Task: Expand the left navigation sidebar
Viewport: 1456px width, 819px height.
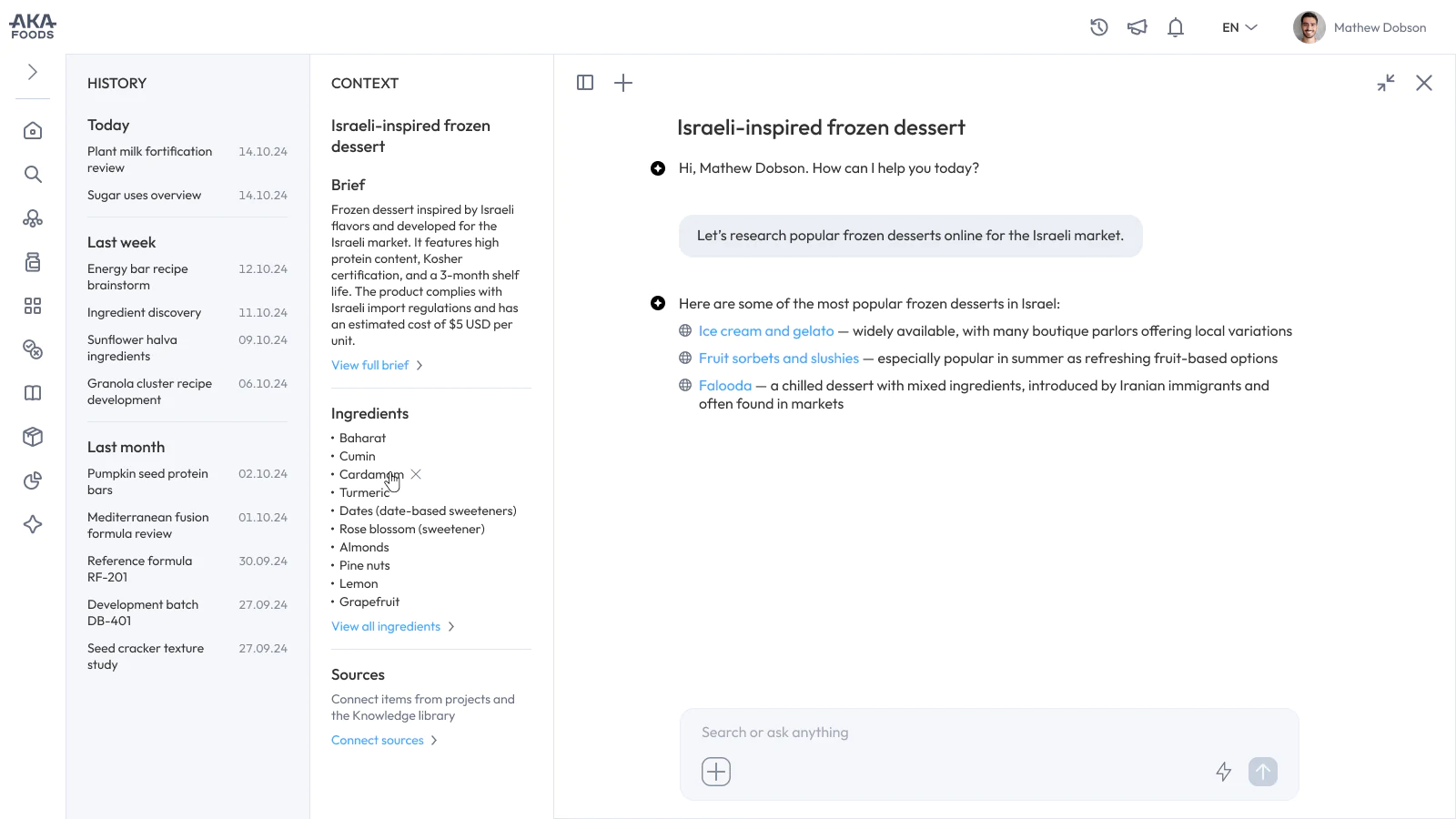Action: click(x=33, y=72)
